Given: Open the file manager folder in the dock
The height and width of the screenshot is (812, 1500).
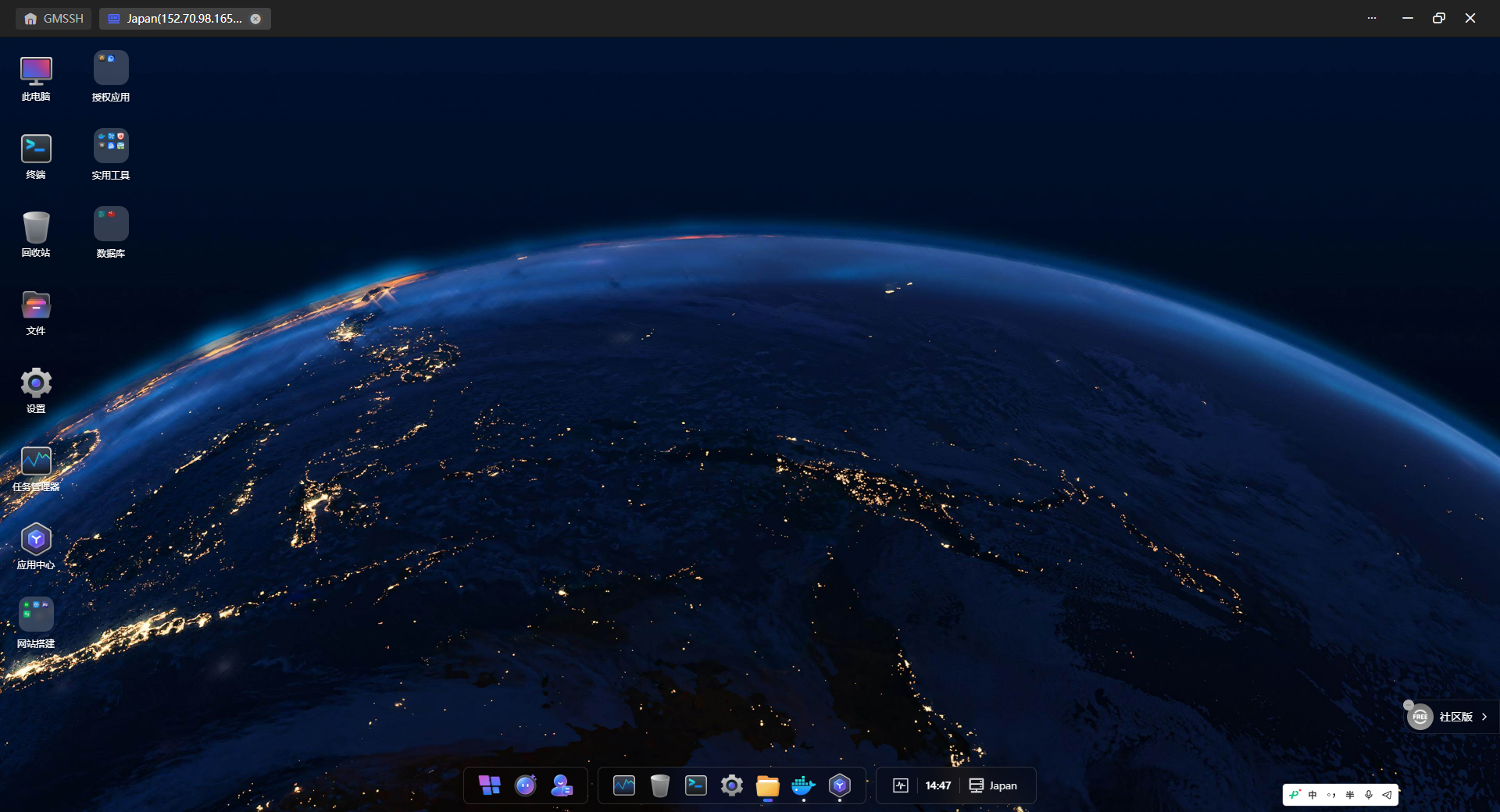Looking at the screenshot, I should click(x=768, y=785).
